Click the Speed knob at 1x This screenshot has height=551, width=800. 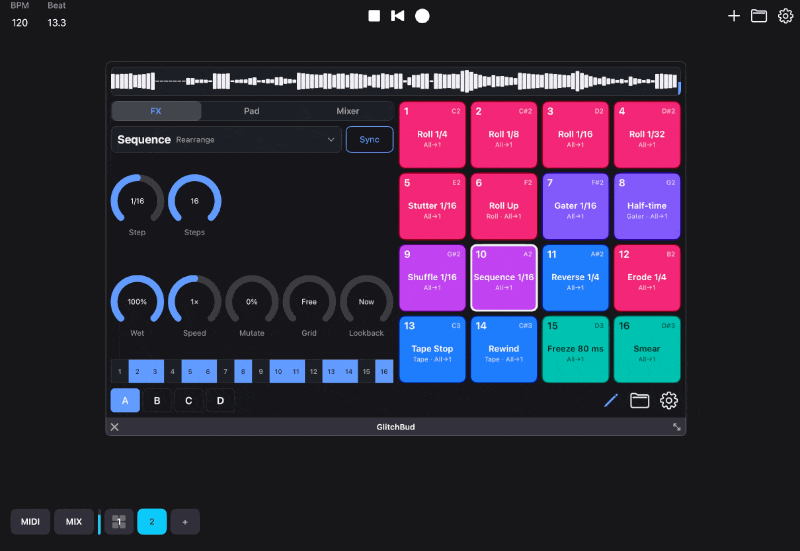coord(194,302)
